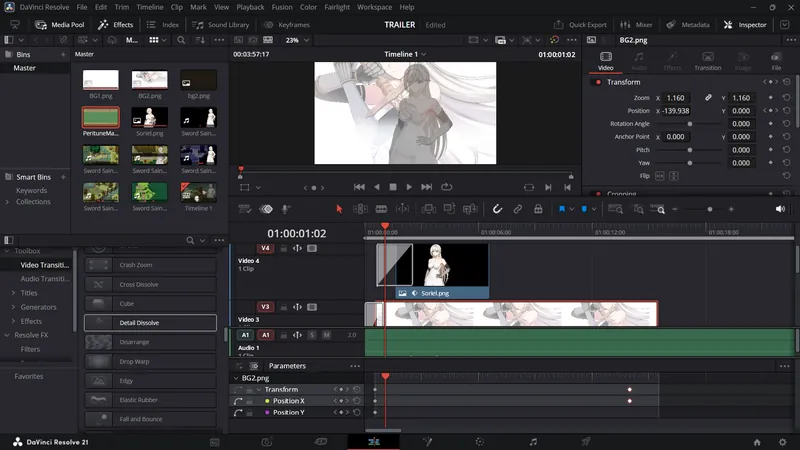The image size is (800, 450).
Task: Click Overwrite Clip edit icon
Action: [x=449, y=209]
